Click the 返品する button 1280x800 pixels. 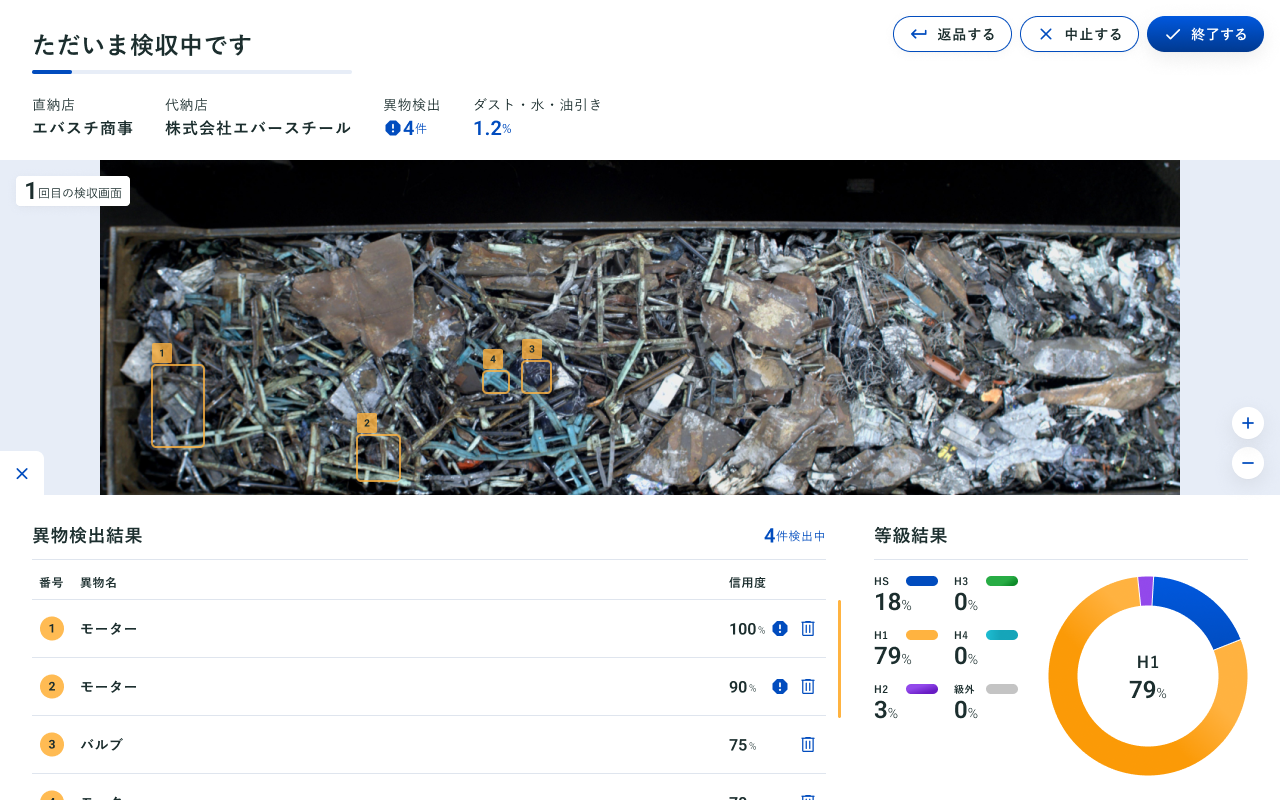click(x=952, y=33)
